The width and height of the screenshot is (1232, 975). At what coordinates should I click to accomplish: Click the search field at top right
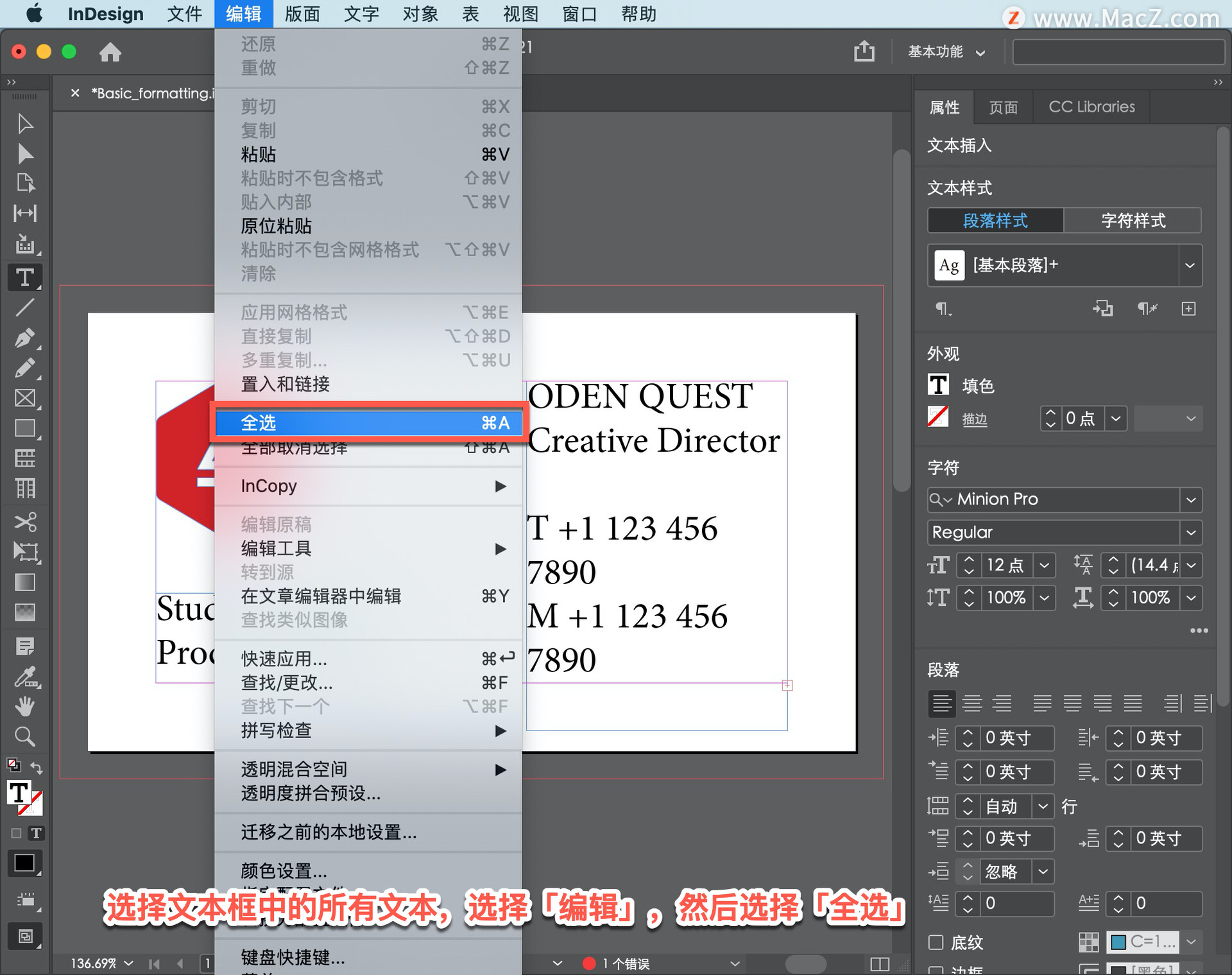click(x=1118, y=51)
